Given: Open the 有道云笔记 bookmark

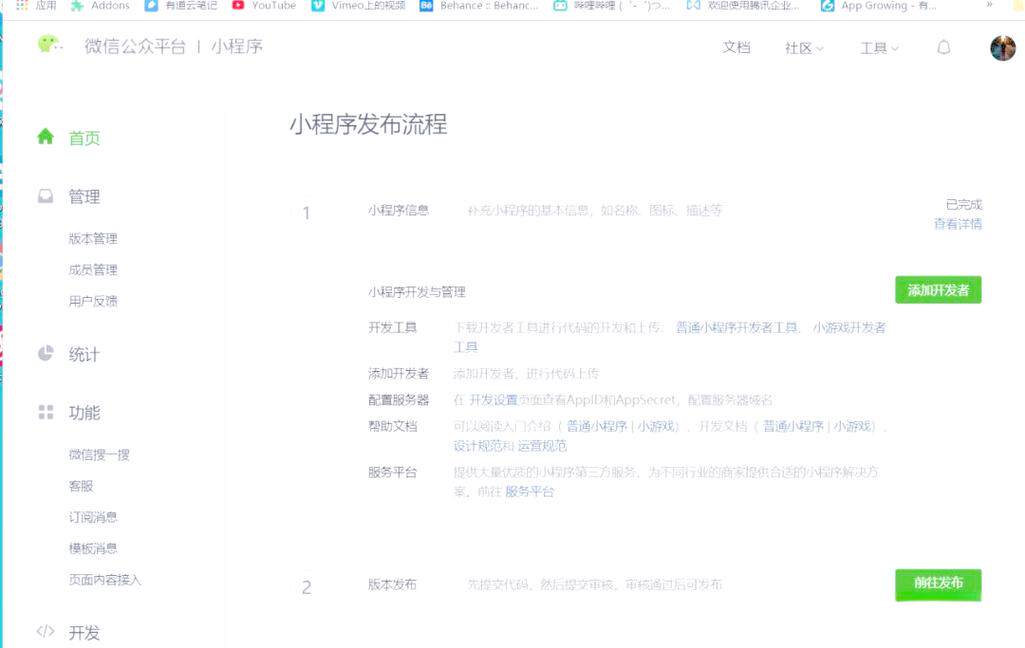Looking at the screenshot, I should (180, 5).
